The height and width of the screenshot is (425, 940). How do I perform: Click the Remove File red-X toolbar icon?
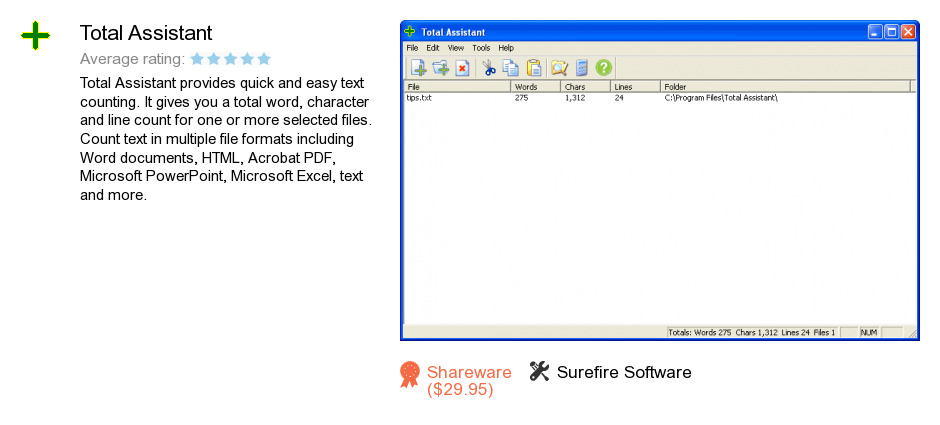pos(462,68)
